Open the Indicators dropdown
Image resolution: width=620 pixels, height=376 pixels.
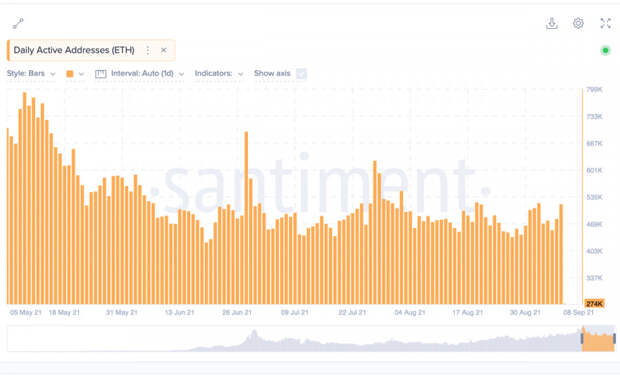pos(218,74)
